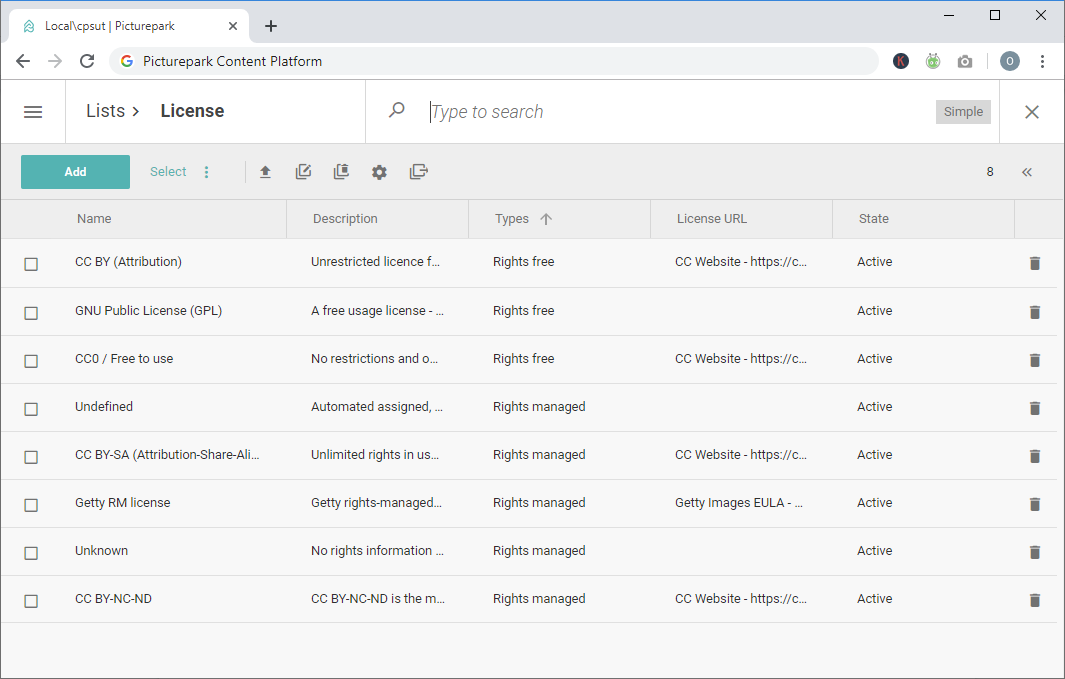This screenshot has width=1065, height=679.
Task: Click Rights managed type for Unknown row
Action: (x=539, y=551)
